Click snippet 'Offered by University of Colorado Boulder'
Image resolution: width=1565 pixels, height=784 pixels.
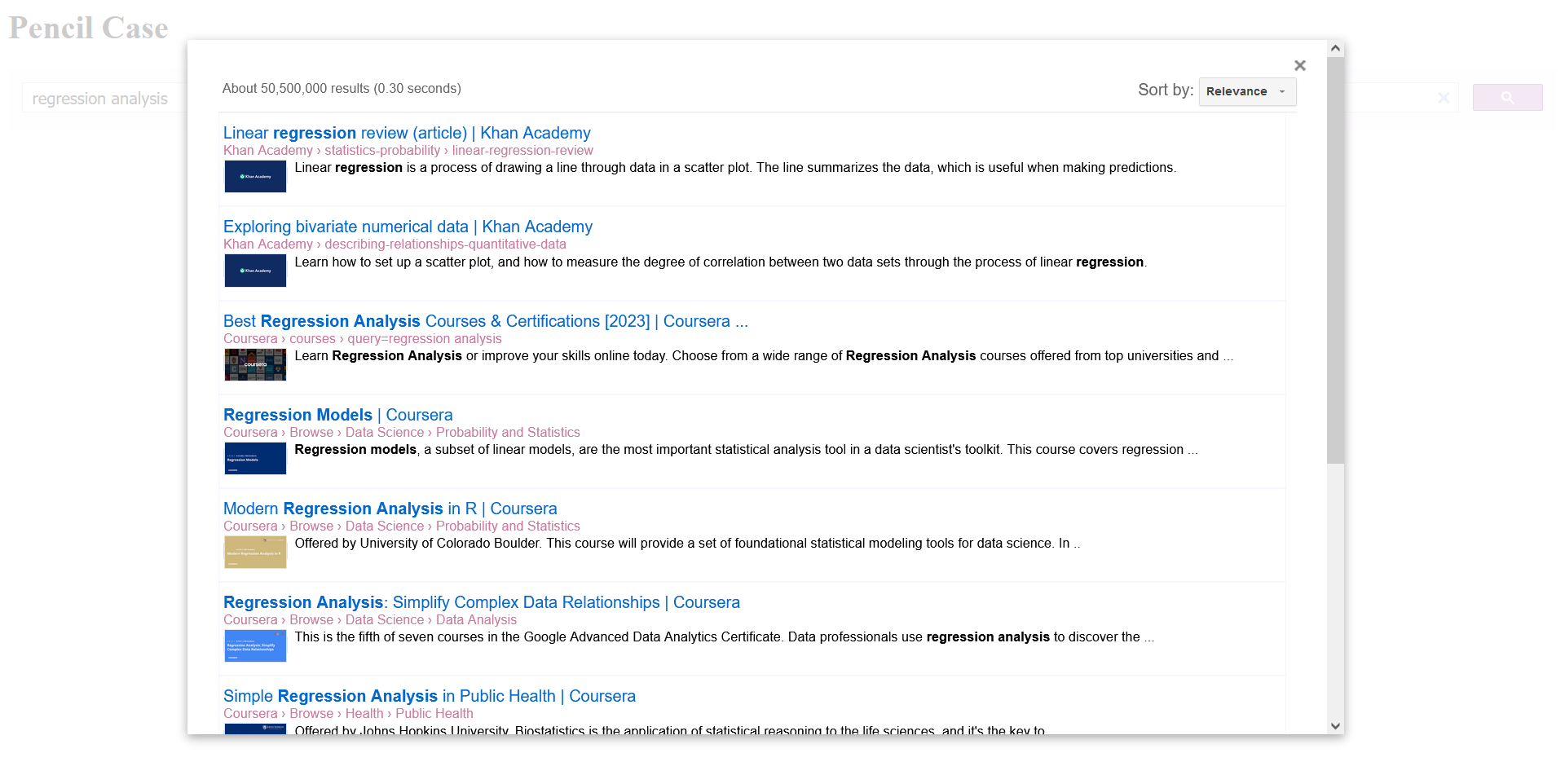(x=687, y=544)
